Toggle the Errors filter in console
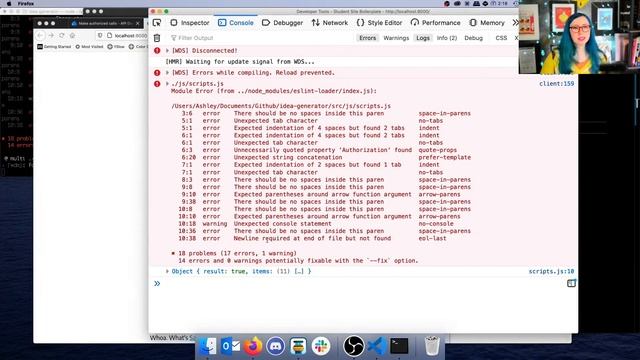Image resolution: width=640 pixels, height=360 pixels. 367,38
